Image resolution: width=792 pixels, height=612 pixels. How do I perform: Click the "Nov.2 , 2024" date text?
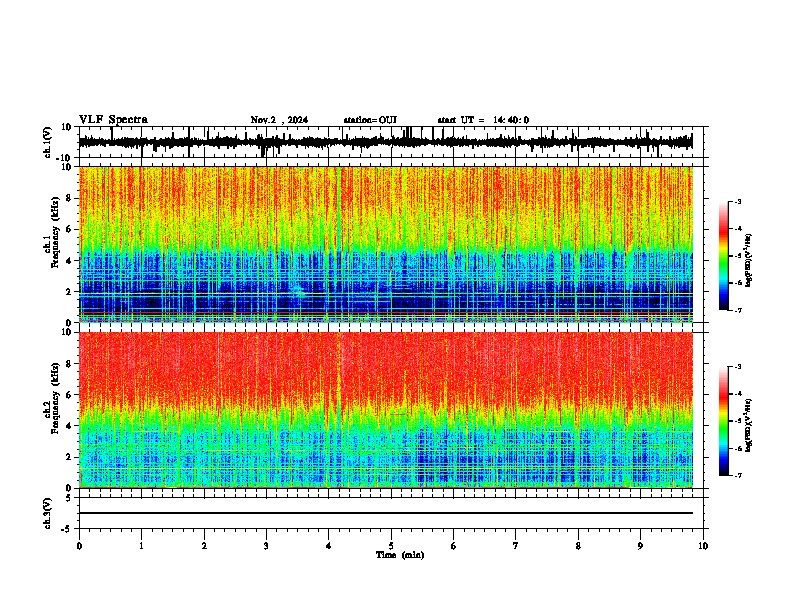279,120
